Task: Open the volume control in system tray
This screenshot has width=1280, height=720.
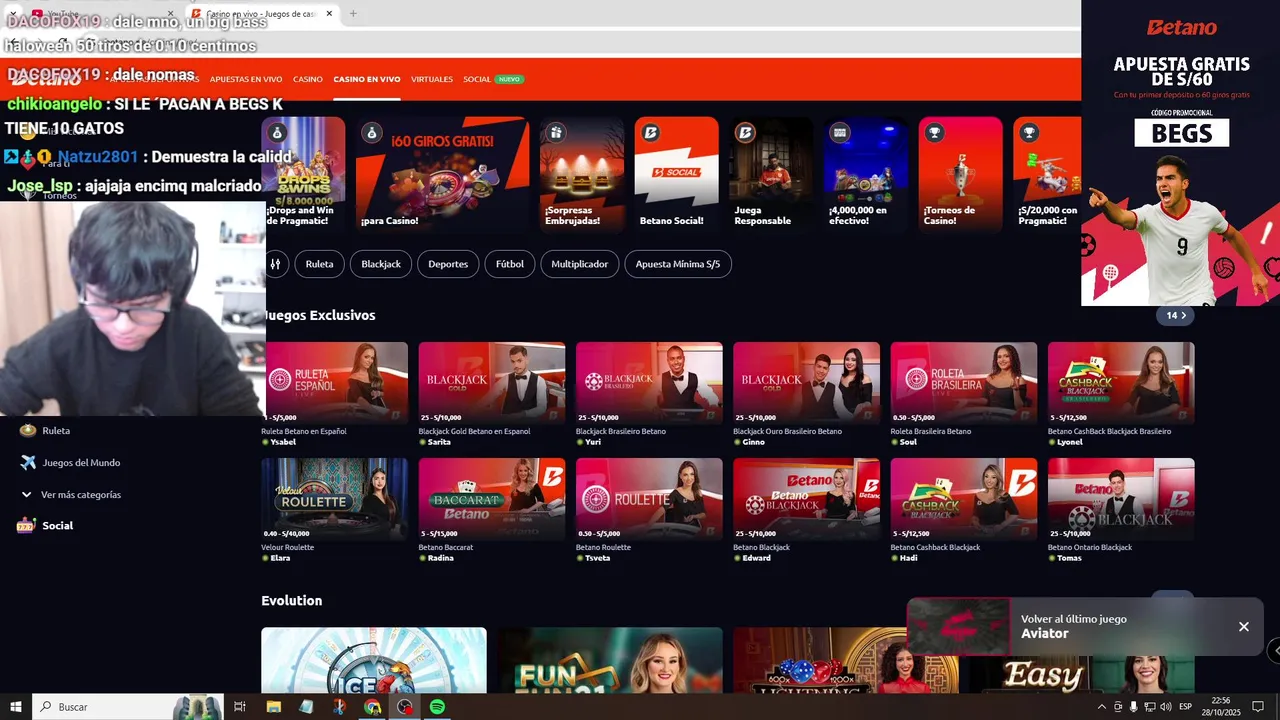Action: pos(1165,707)
